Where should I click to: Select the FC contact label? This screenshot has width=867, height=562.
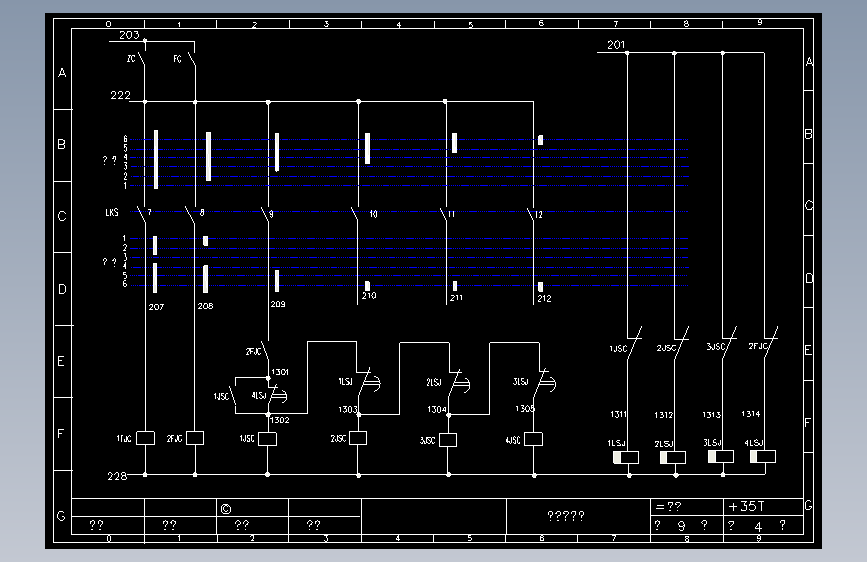(177, 59)
